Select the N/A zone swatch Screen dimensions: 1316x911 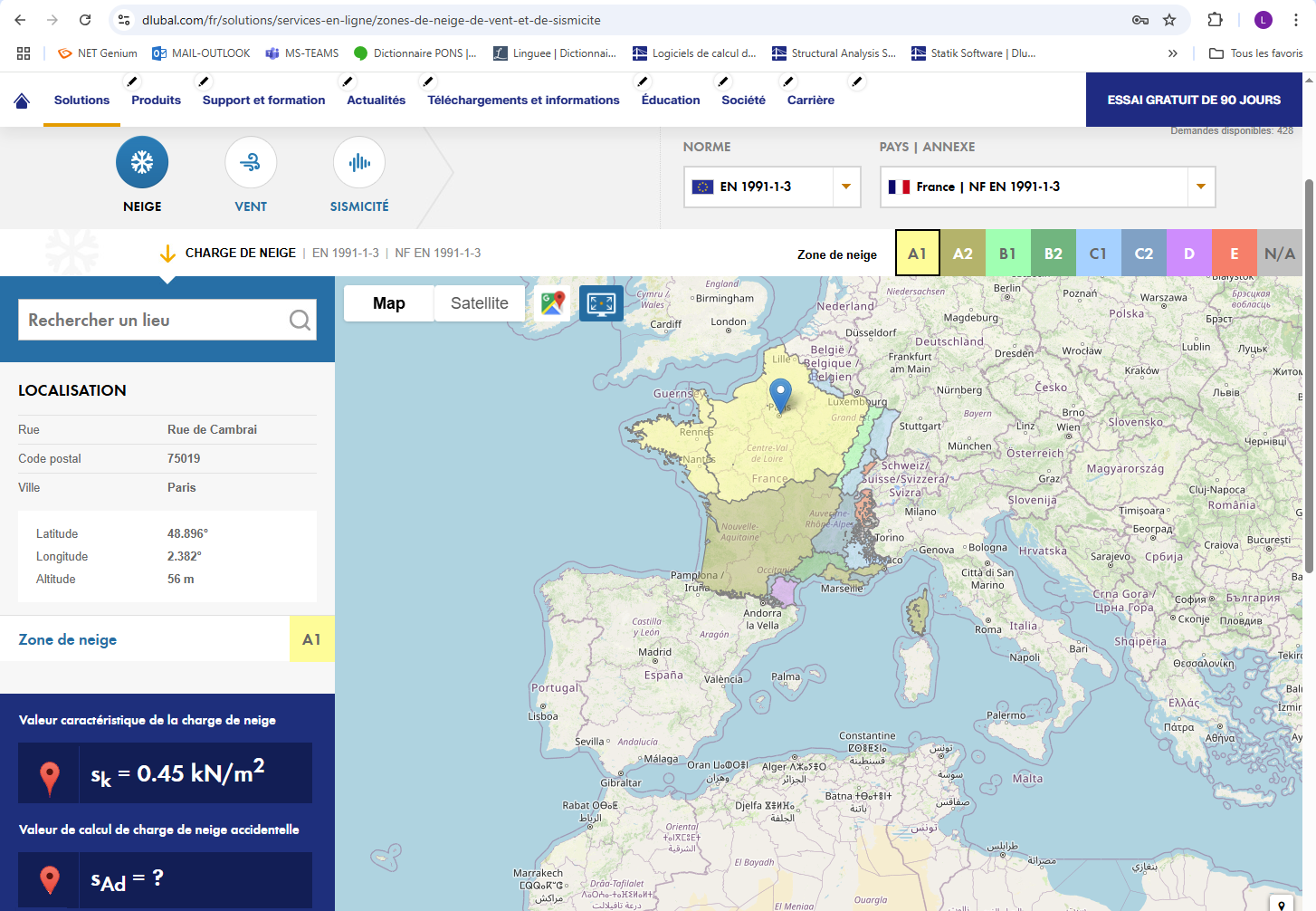(1280, 254)
